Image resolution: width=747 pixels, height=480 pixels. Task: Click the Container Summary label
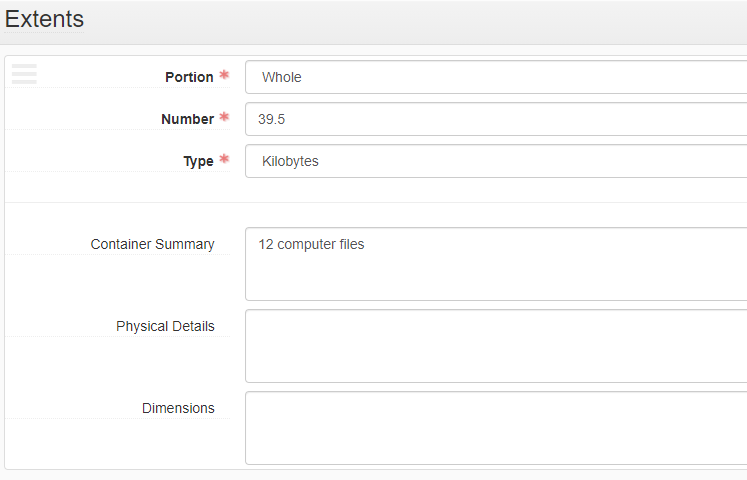pyautogui.click(x=152, y=244)
